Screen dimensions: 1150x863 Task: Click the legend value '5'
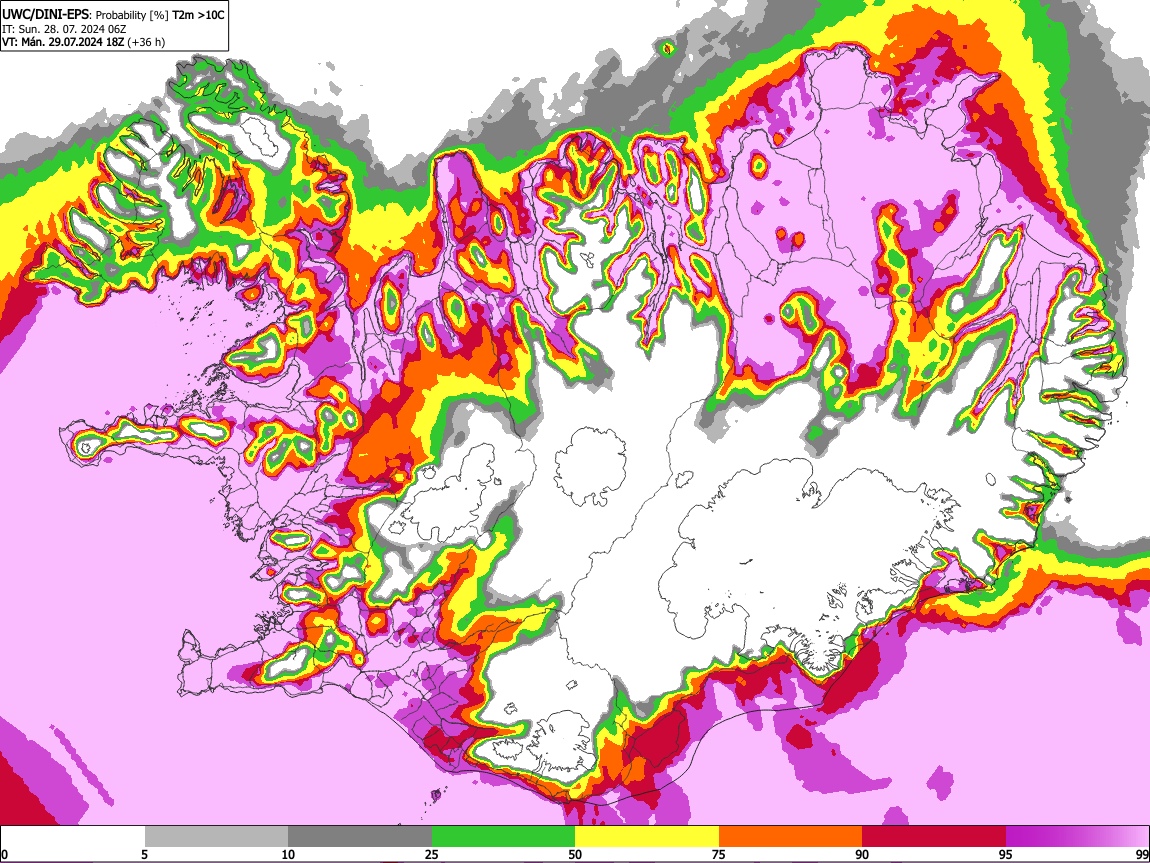[144, 854]
